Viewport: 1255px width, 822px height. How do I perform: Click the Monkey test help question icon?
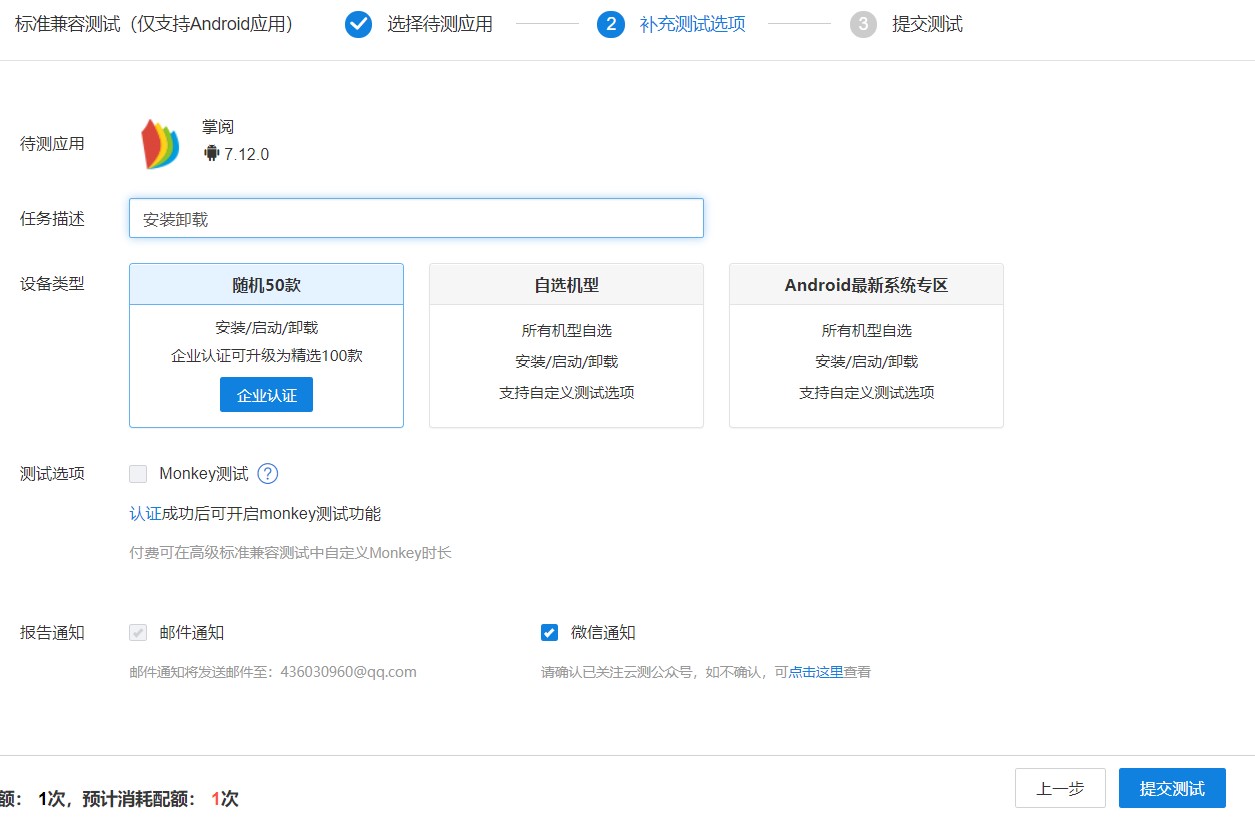click(267, 474)
